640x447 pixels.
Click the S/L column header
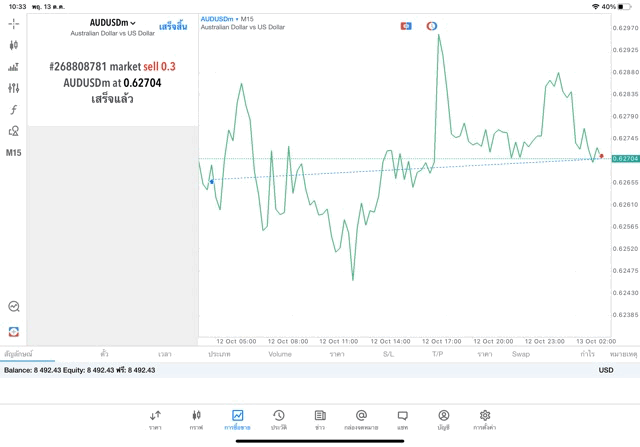[x=389, y=354]
